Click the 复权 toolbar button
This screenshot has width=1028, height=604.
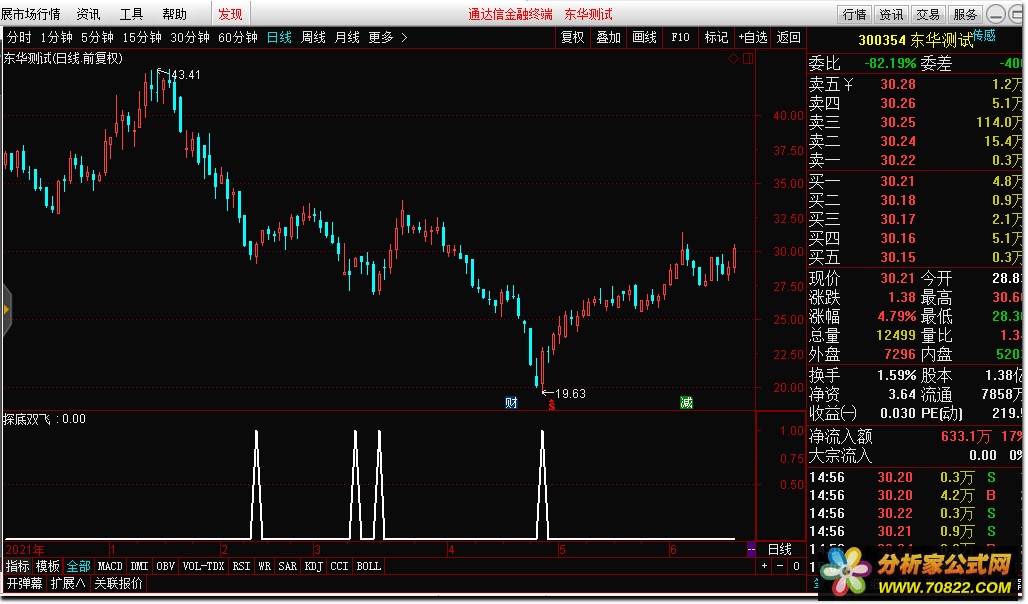tap(572, 37)
